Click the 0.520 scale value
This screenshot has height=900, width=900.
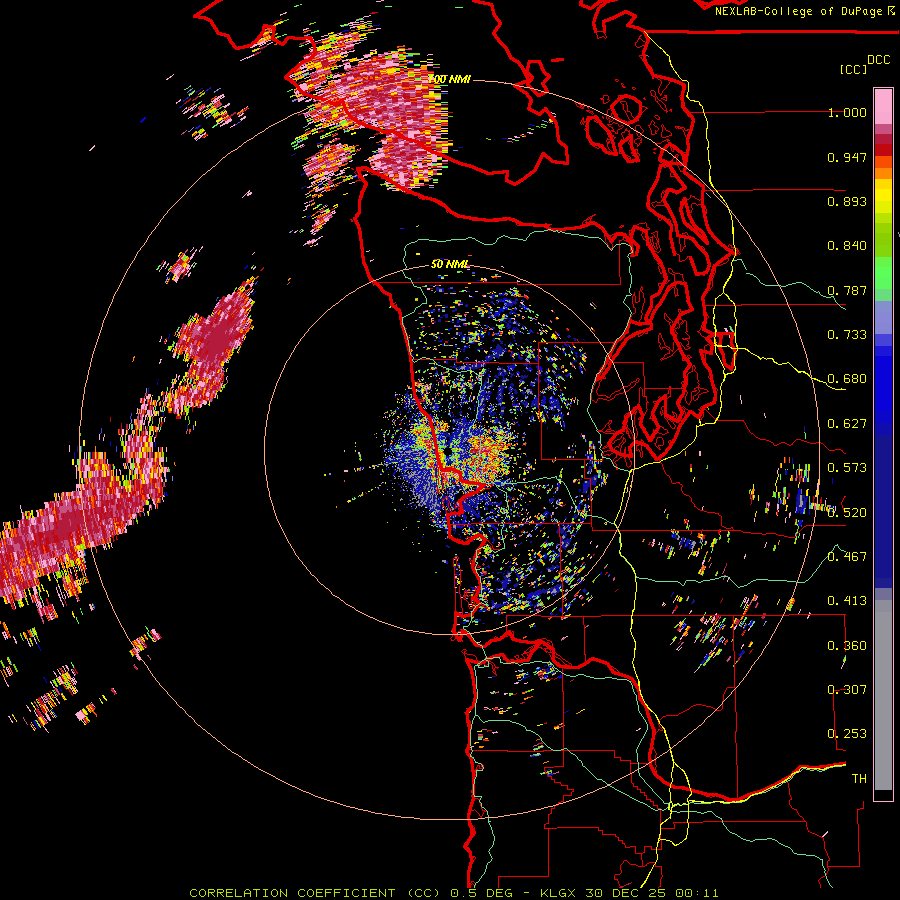[x=847, y=512]
